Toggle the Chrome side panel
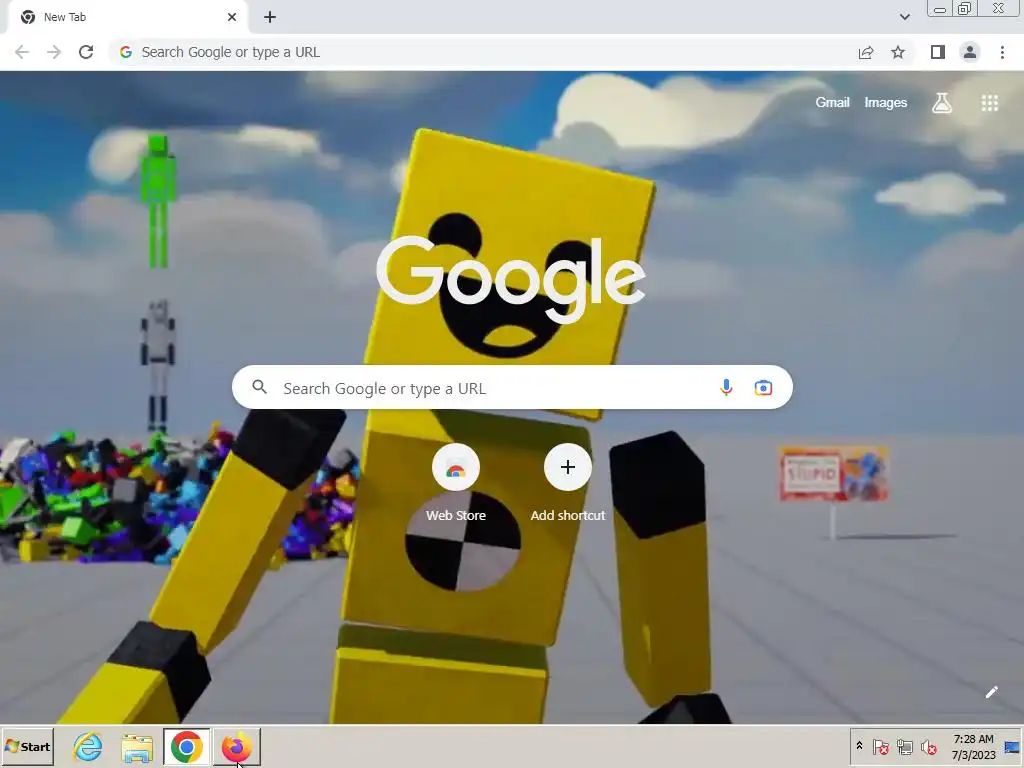The width and height of the screenshot is (1024, 768). (x=938, y=52)
